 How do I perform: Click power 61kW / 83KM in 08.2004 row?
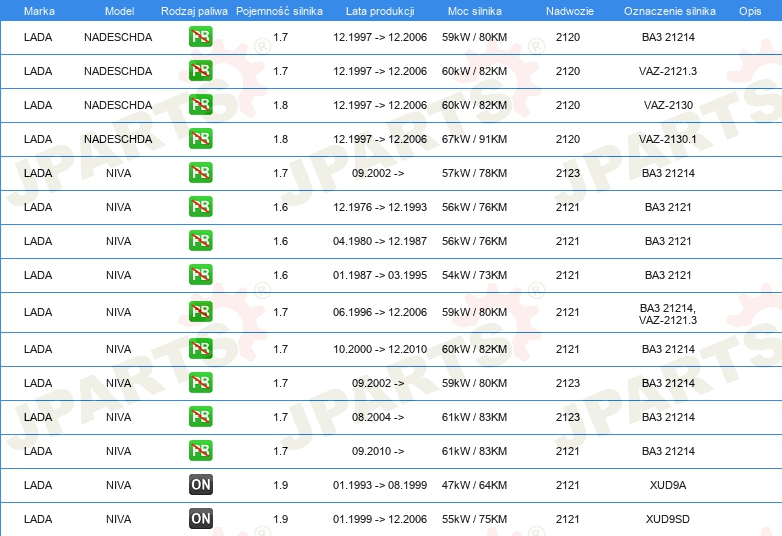[x=474, y=417]
